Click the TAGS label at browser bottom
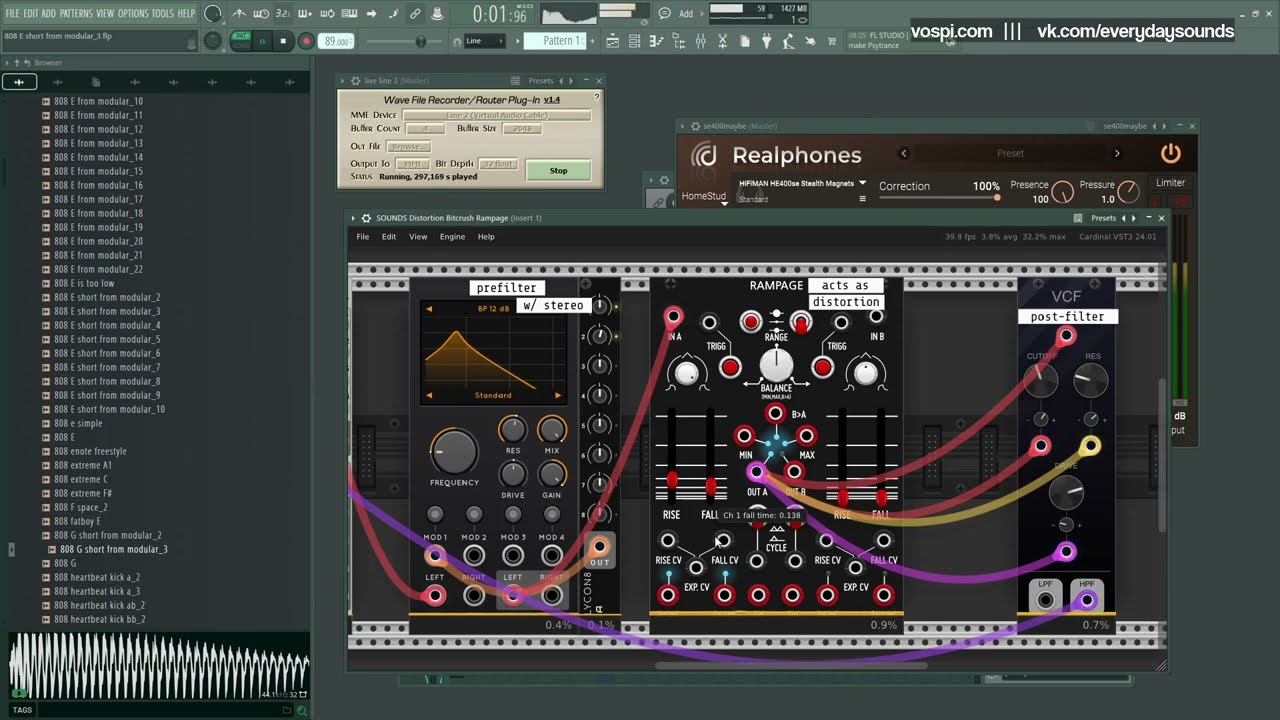Image resolution: width=1280 pixels, height=720 pixels. (x=22, y=710)
